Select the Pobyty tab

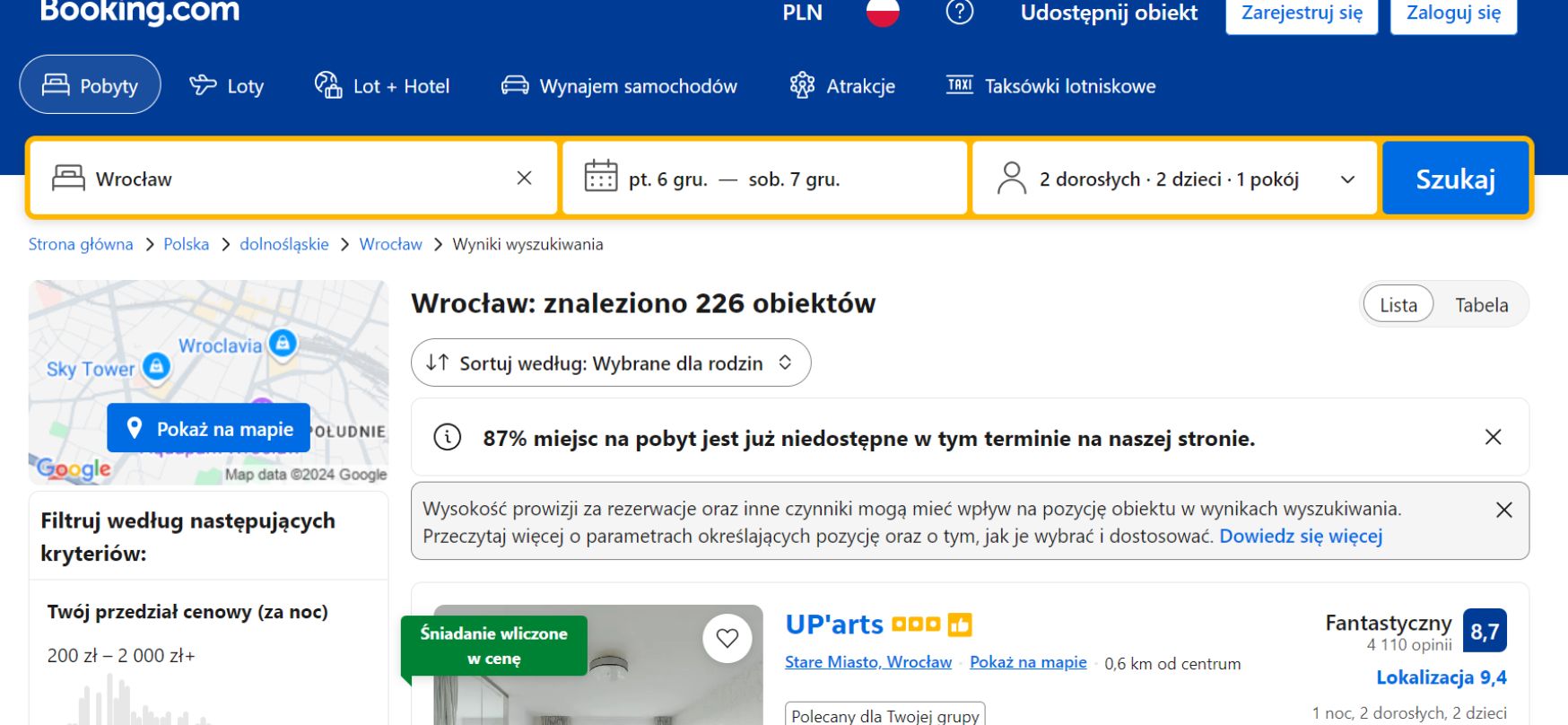(x=90, y=85)
